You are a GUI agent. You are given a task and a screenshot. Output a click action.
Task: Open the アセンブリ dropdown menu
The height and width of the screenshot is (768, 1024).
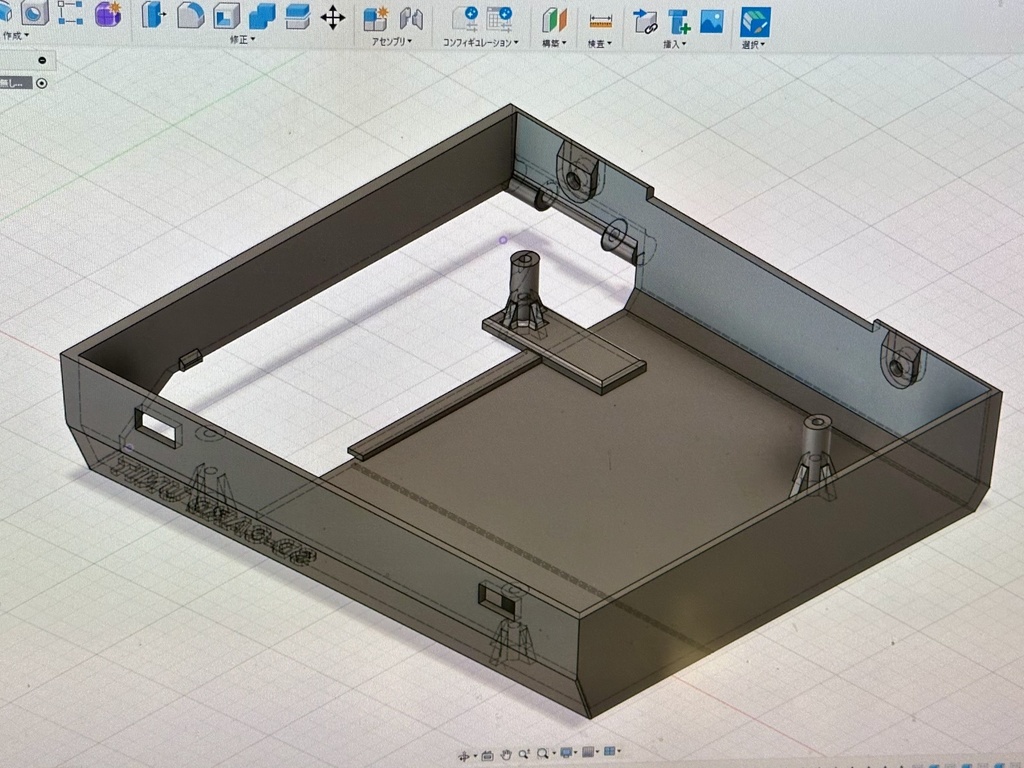[392, 41]
